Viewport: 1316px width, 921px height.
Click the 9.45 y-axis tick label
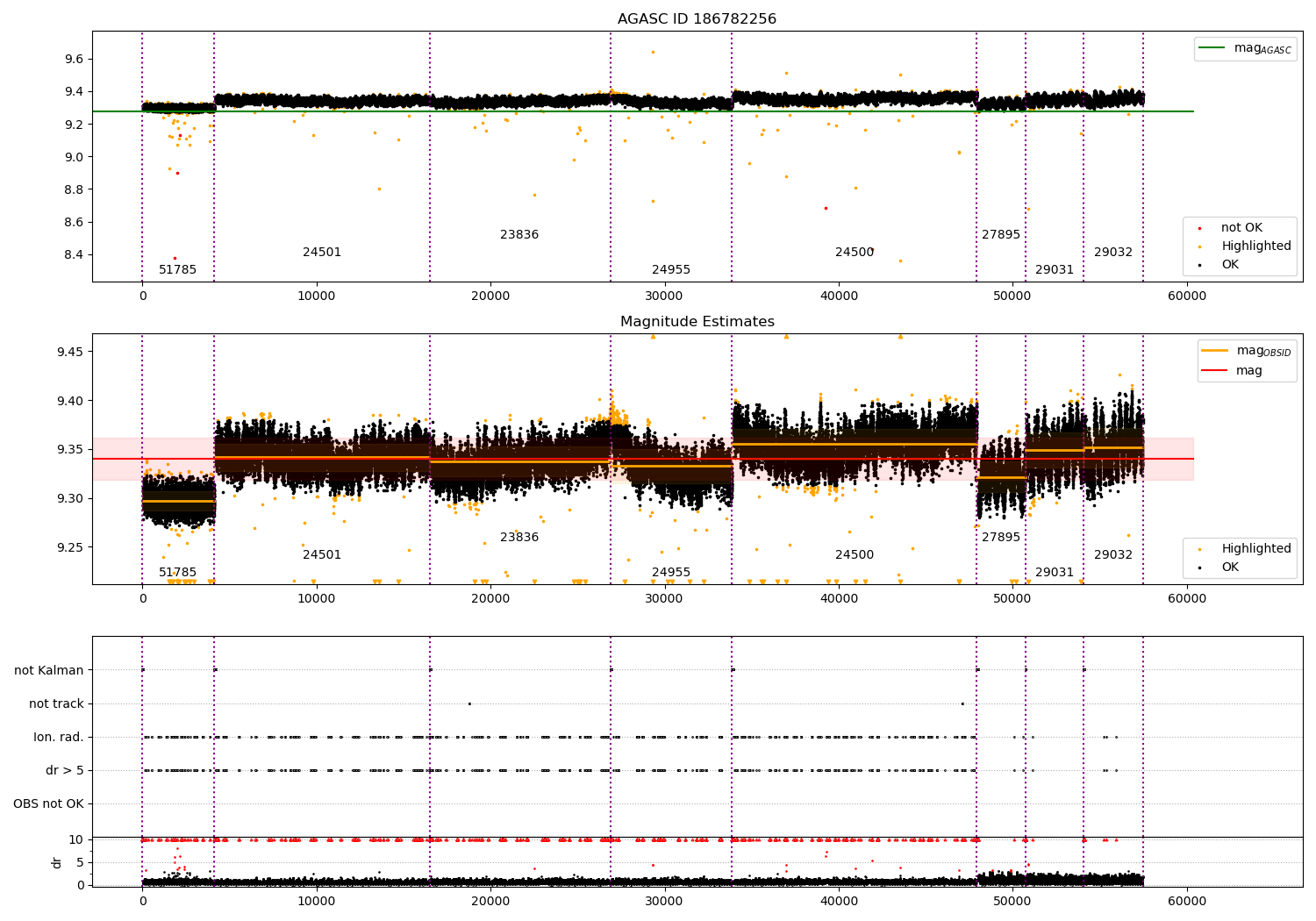pyautogui.click(x=70, y=352)
